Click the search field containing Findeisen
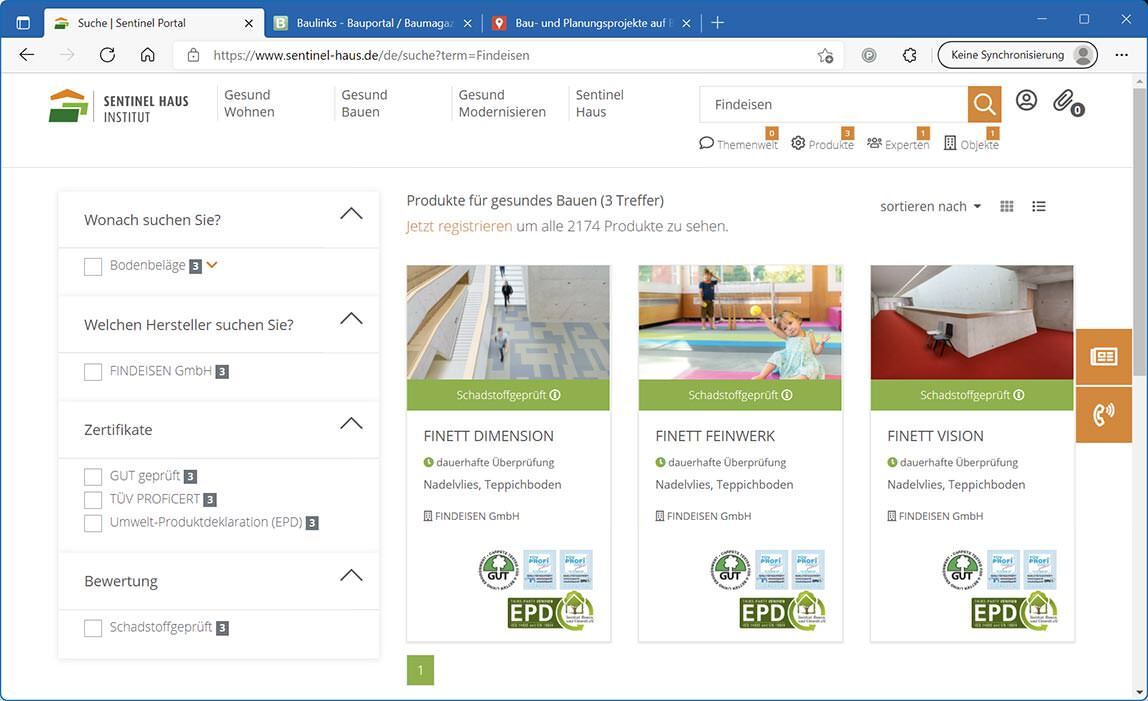This screenshot has height=701, width=1148. tap(833, 105)
